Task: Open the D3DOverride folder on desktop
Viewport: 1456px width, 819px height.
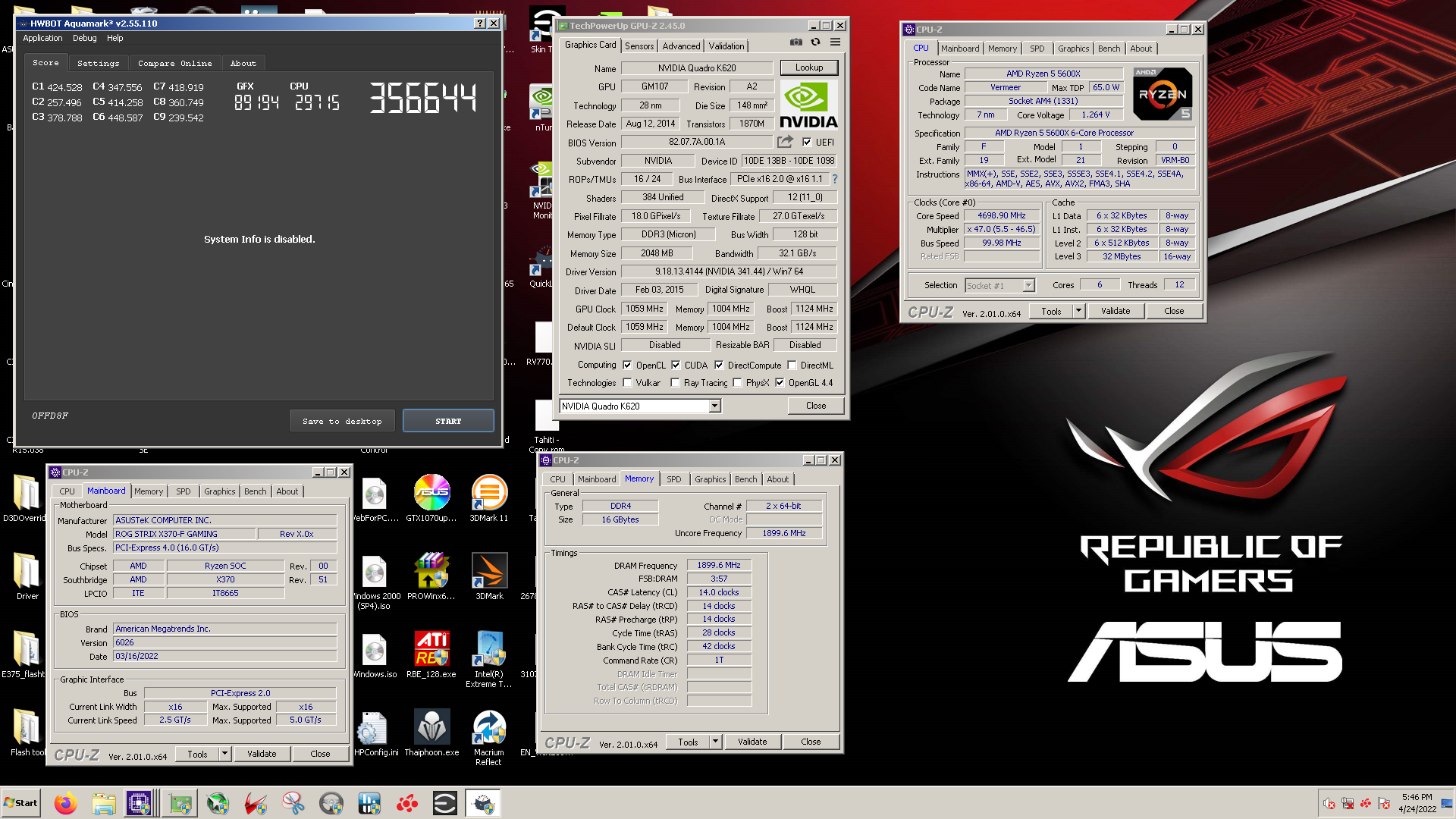Action: (26, 497)
